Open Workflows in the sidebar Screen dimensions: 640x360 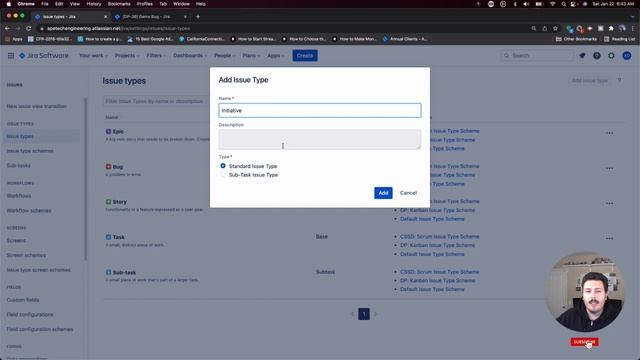pos(19,196)
